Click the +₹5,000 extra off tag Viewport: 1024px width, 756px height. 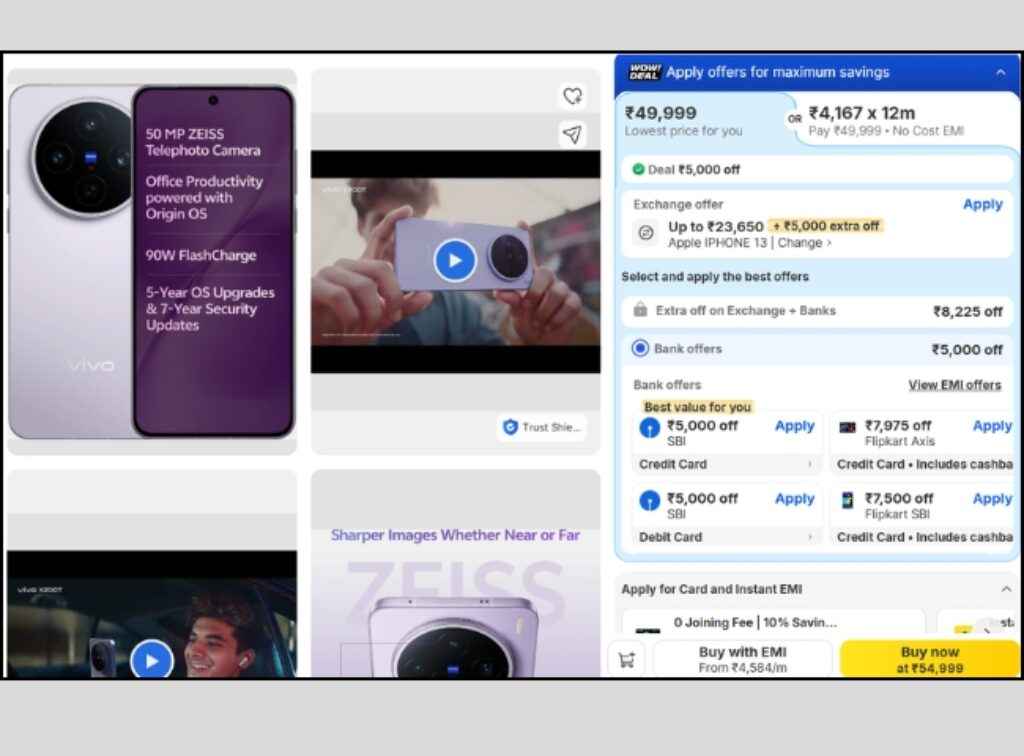pos(825,226)
